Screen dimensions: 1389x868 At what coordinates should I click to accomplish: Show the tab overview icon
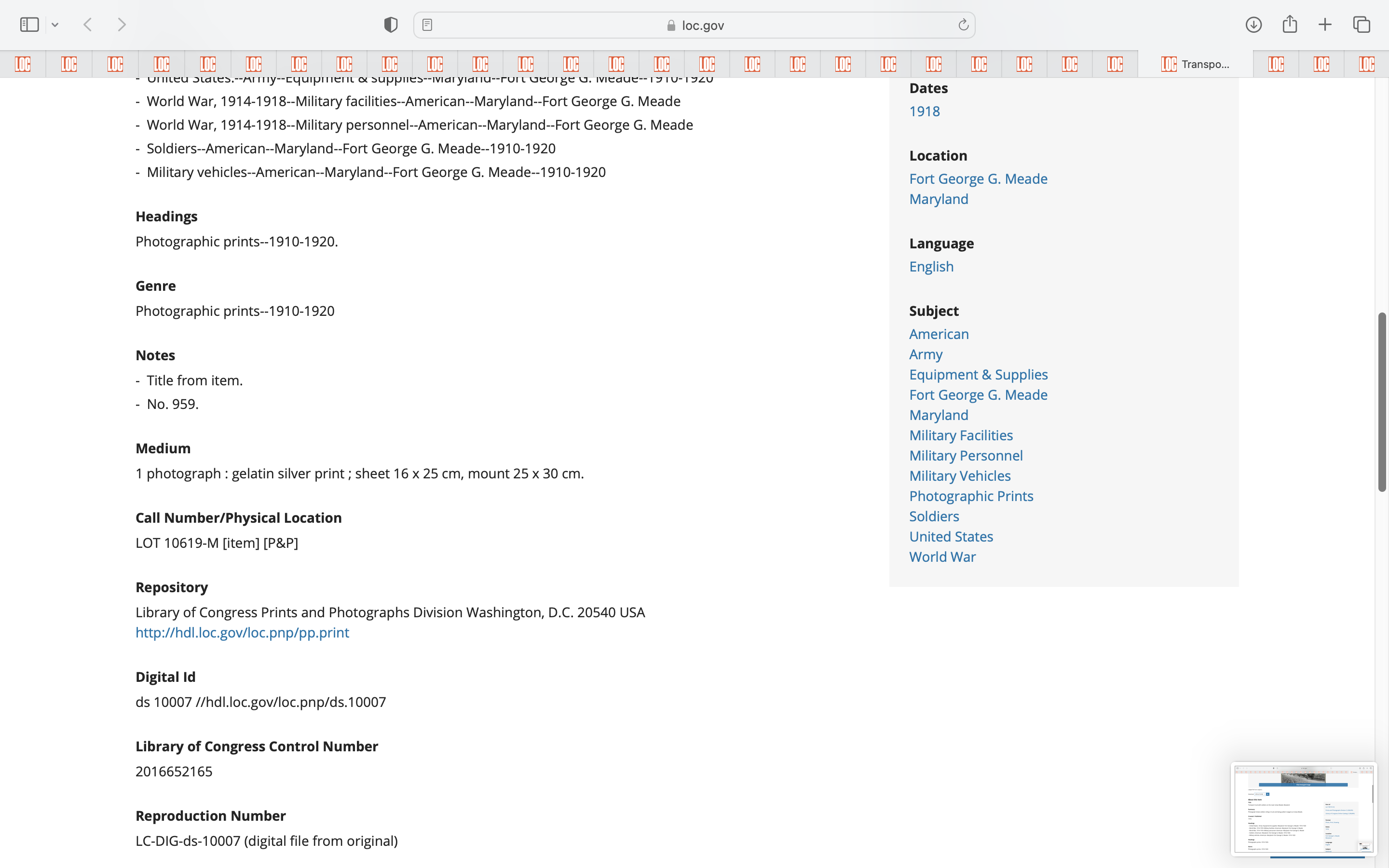(1362, 25)
